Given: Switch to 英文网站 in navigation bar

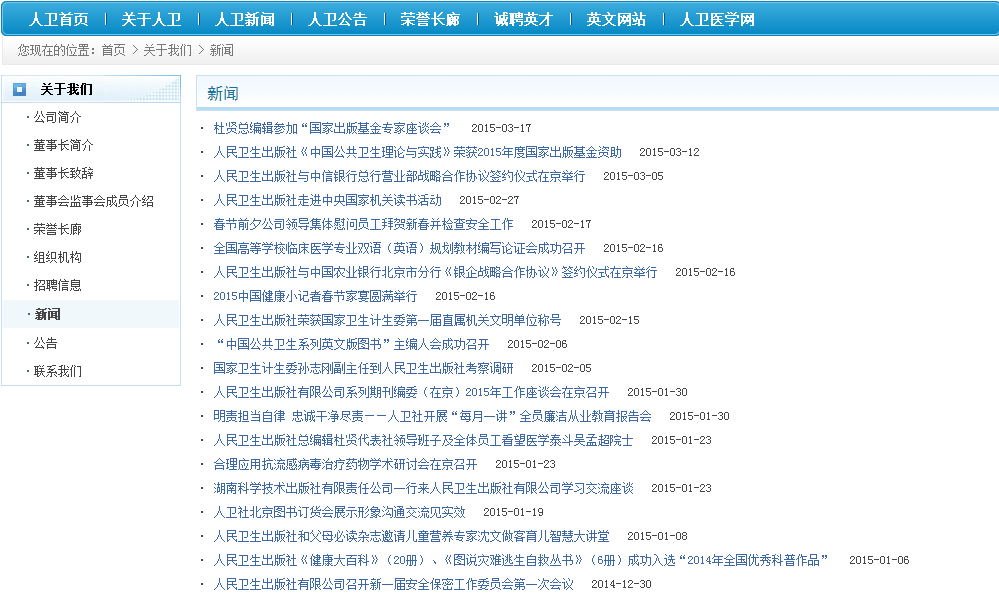Looking at the screenshot, I should coord(616,19).
